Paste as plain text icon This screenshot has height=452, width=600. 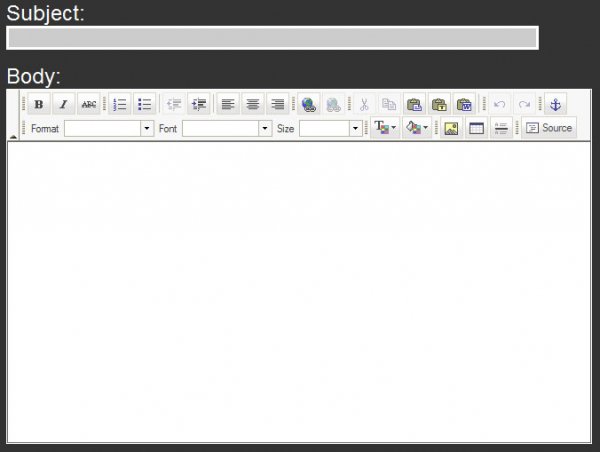coord(439,104)
